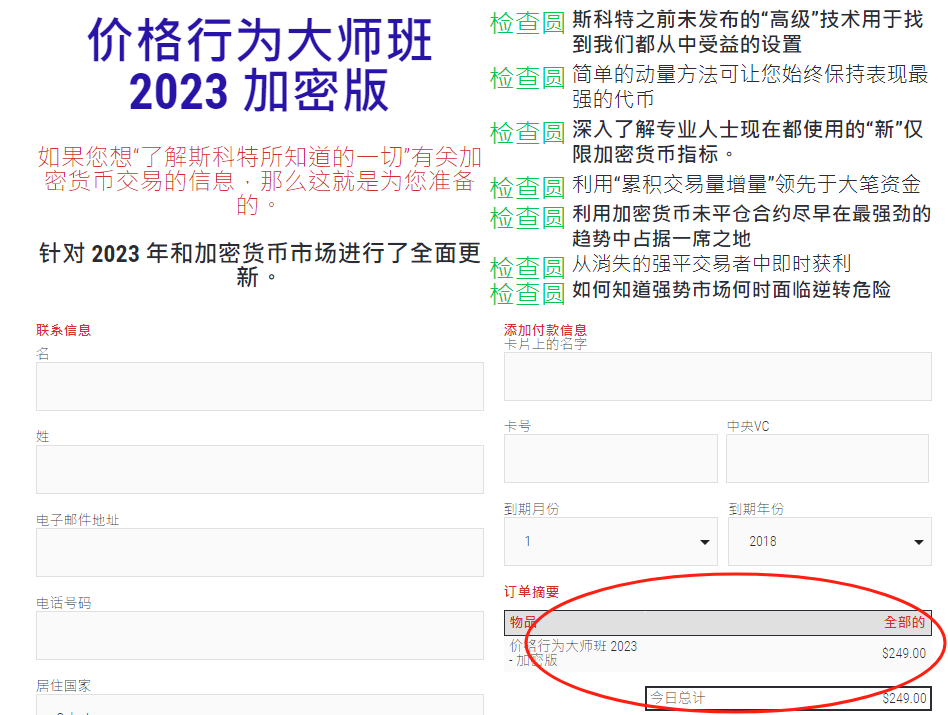The image size is (948, 715).
Task: Expand the 居住国家 country selector
Action: pos(260,707)
